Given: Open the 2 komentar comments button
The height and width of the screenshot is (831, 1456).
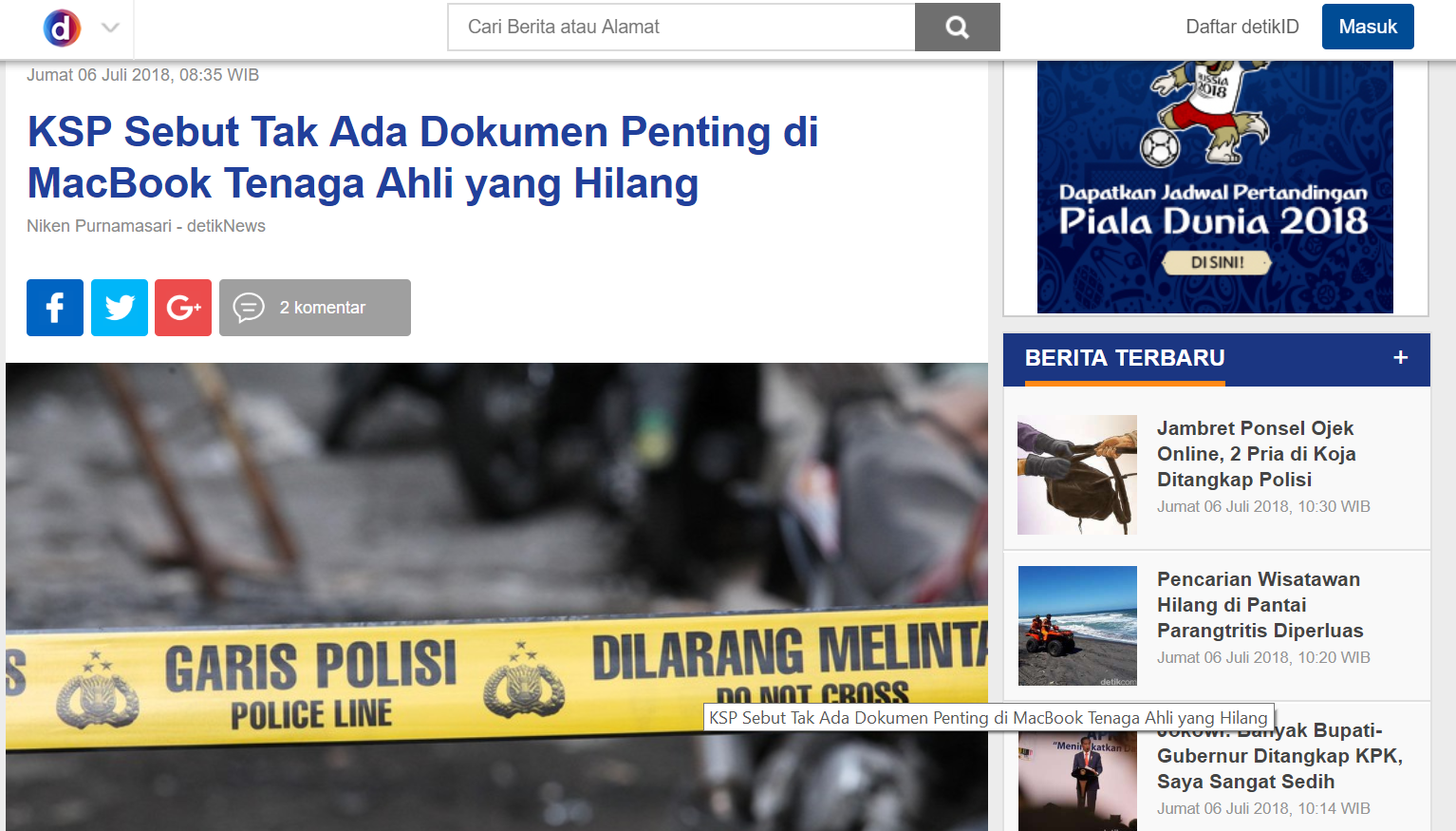Looking at the screenshot, I should [x=314, y=308].
